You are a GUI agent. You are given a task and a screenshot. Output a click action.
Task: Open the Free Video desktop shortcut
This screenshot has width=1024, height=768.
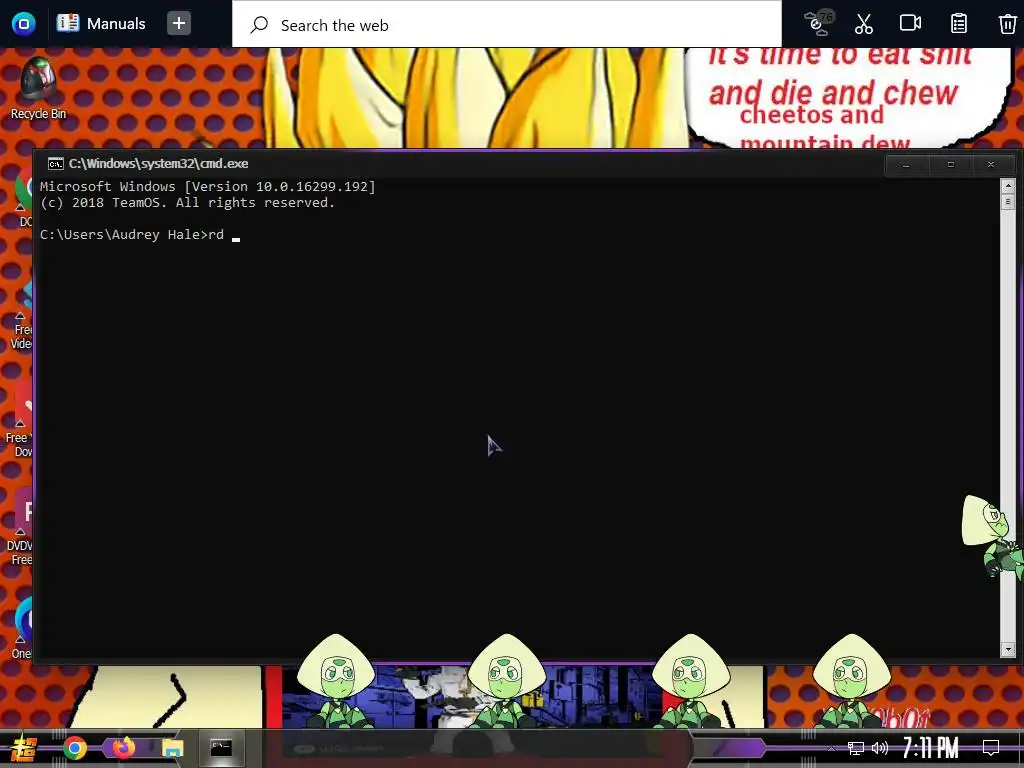pyautogui.click(x=21, y=317)
